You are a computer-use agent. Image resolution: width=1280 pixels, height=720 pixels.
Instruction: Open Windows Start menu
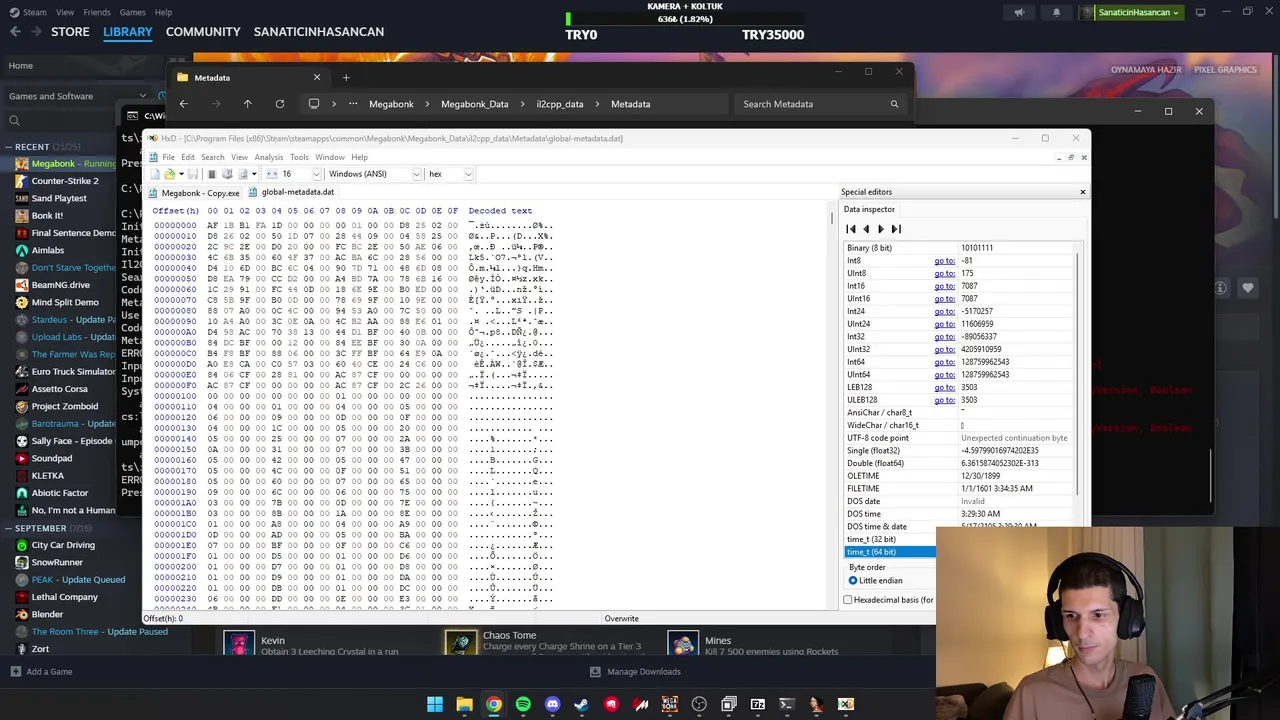[435, 704]
